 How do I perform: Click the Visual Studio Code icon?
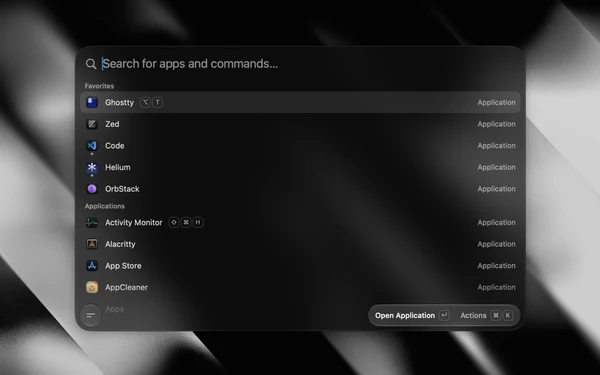[92, 145]
